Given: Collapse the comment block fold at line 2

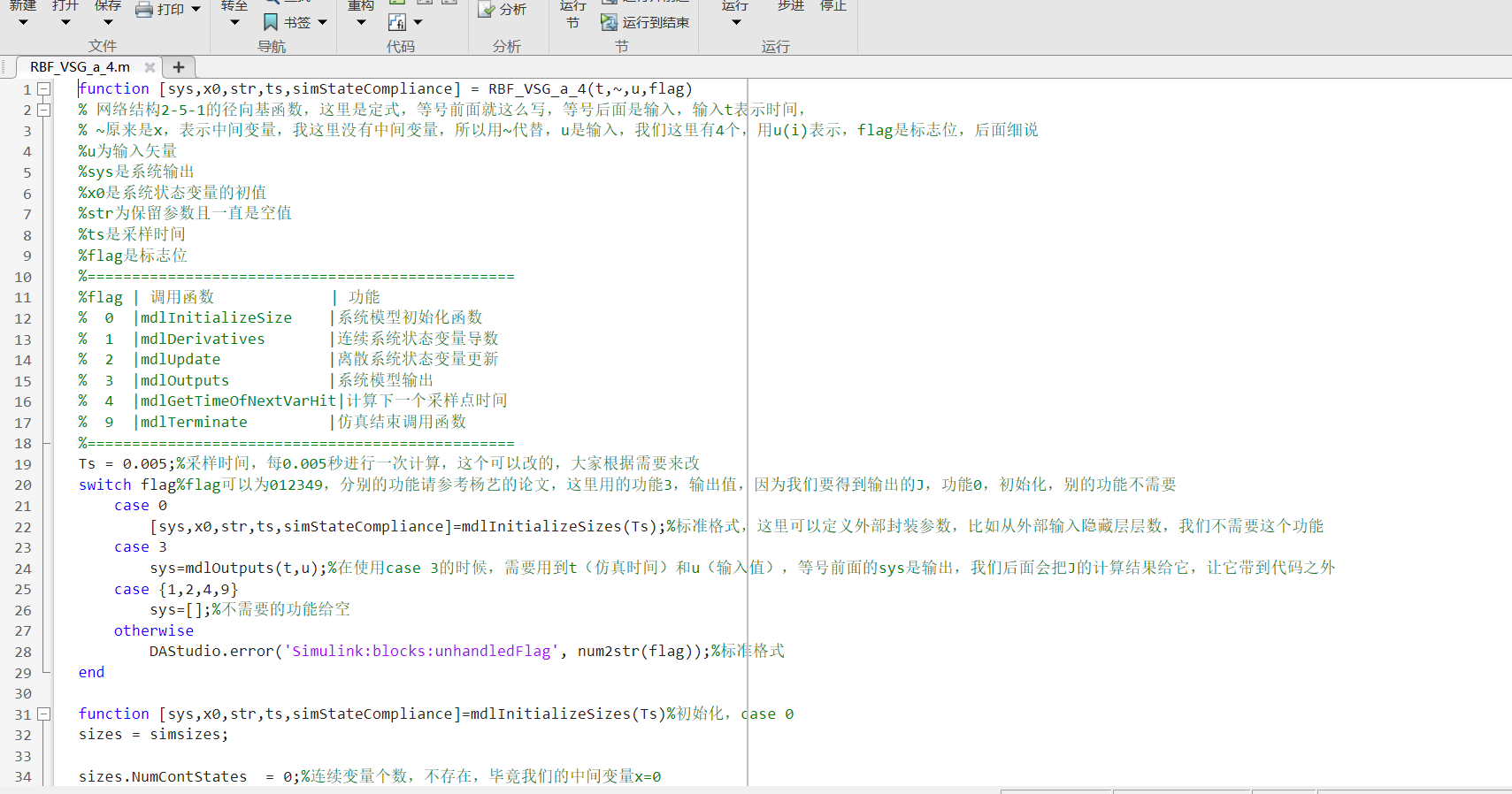Looking at the screenshot, I should coord(44,110).
